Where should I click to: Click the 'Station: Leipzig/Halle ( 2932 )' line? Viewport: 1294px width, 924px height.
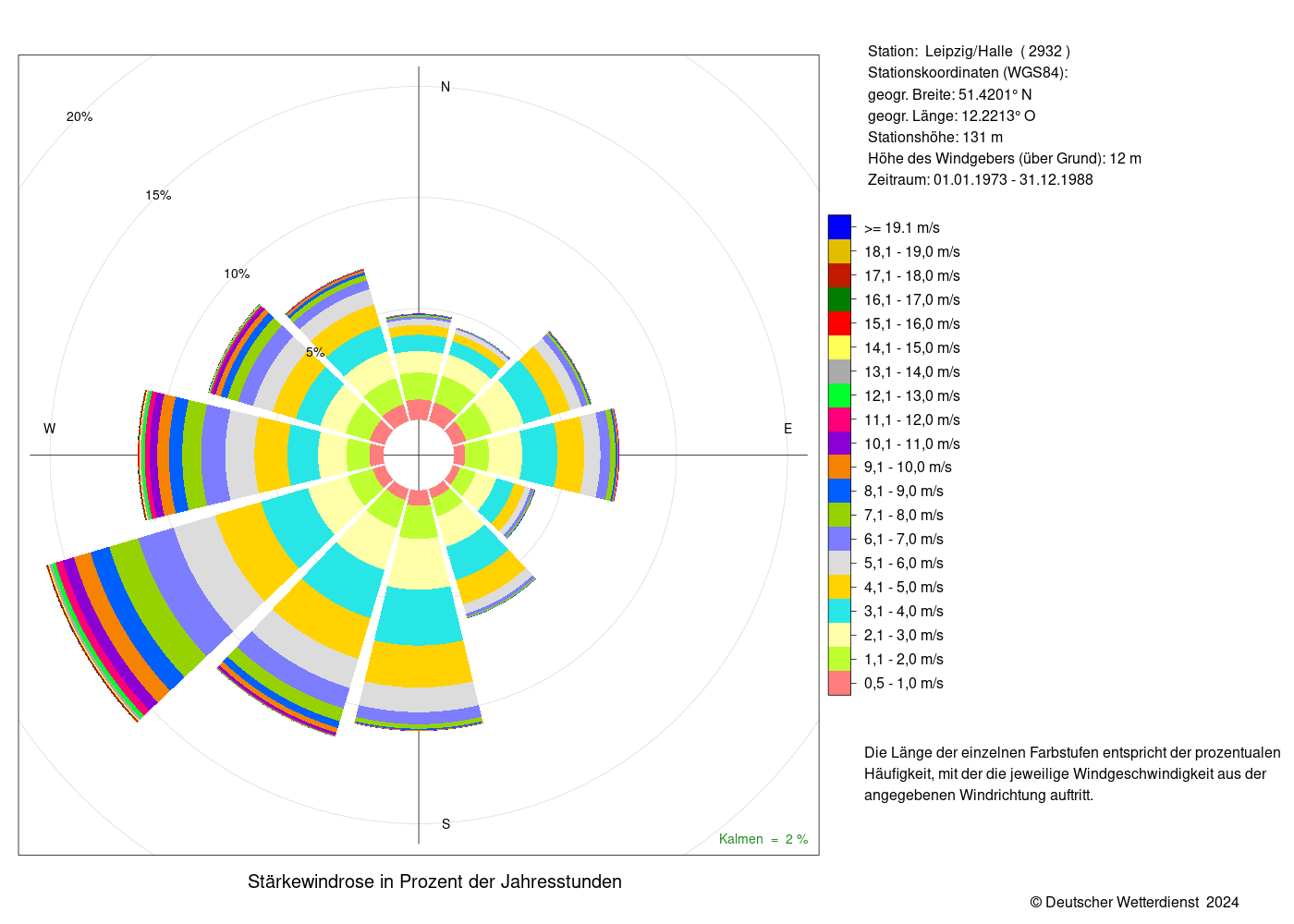point(969,52)
